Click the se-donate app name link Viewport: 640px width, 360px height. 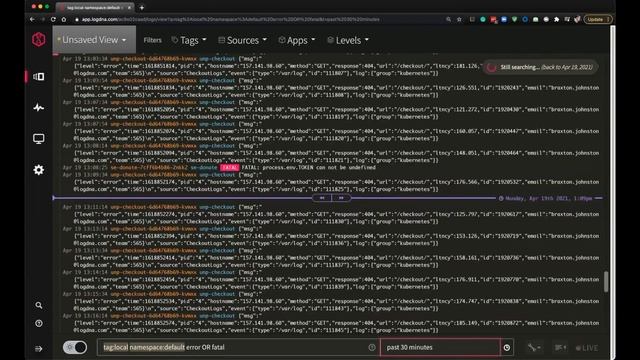click(x=204, y=167)
